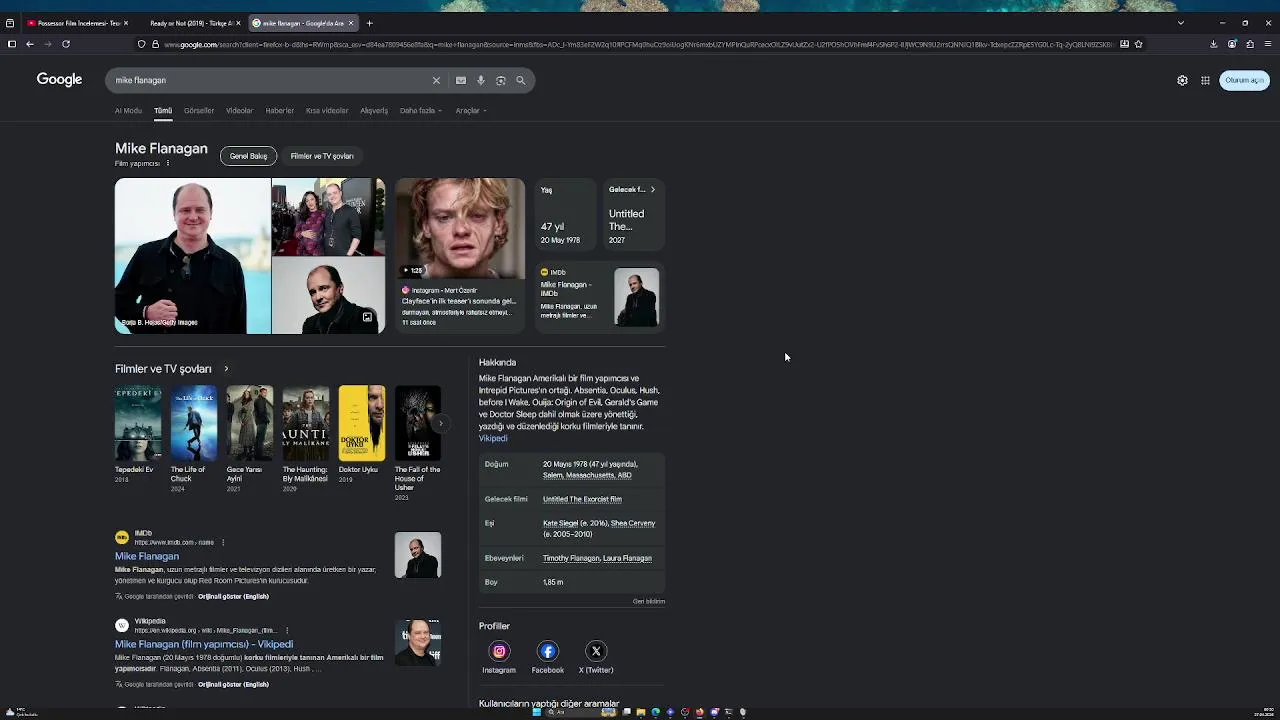Start voice search with the microphone icon
The width and height of the screenshot is (1280, 720).
point(480,80)
